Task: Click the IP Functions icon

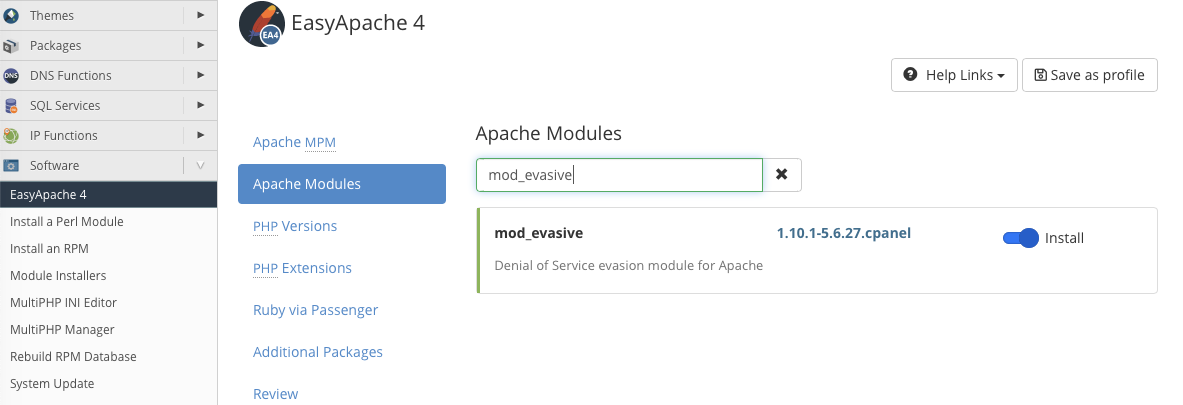Action: [x=11, y=135]
